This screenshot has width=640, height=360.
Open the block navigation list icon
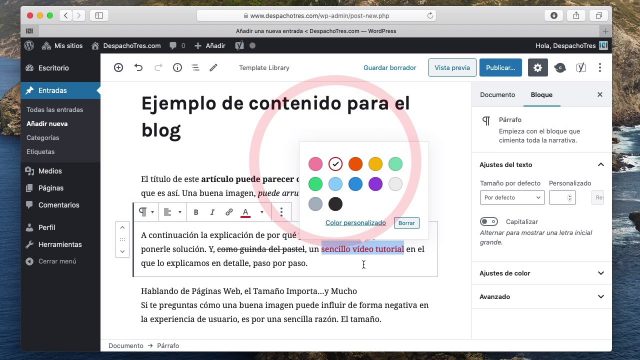(x=196, y=68)
